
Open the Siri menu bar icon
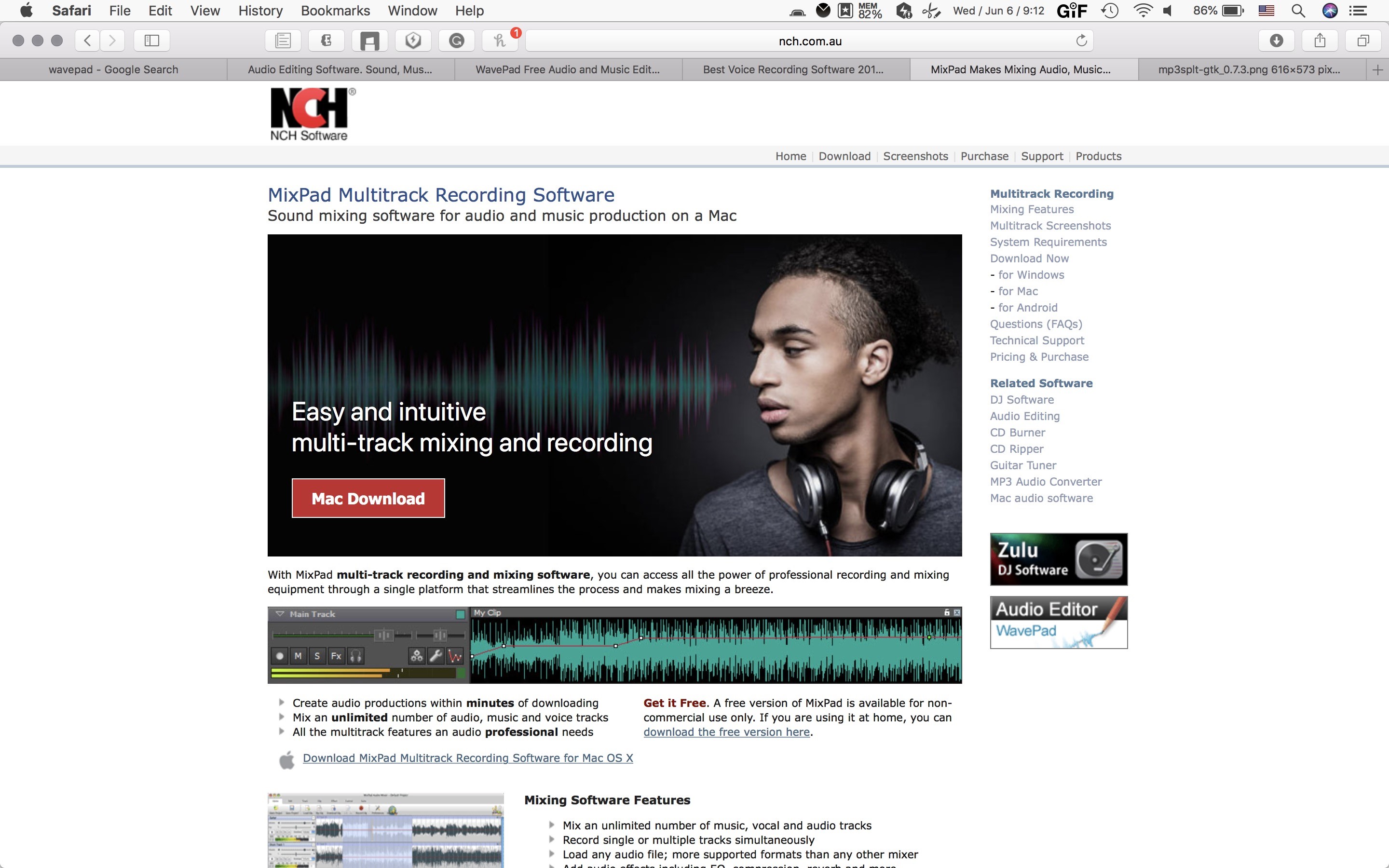coord(1330,10)
